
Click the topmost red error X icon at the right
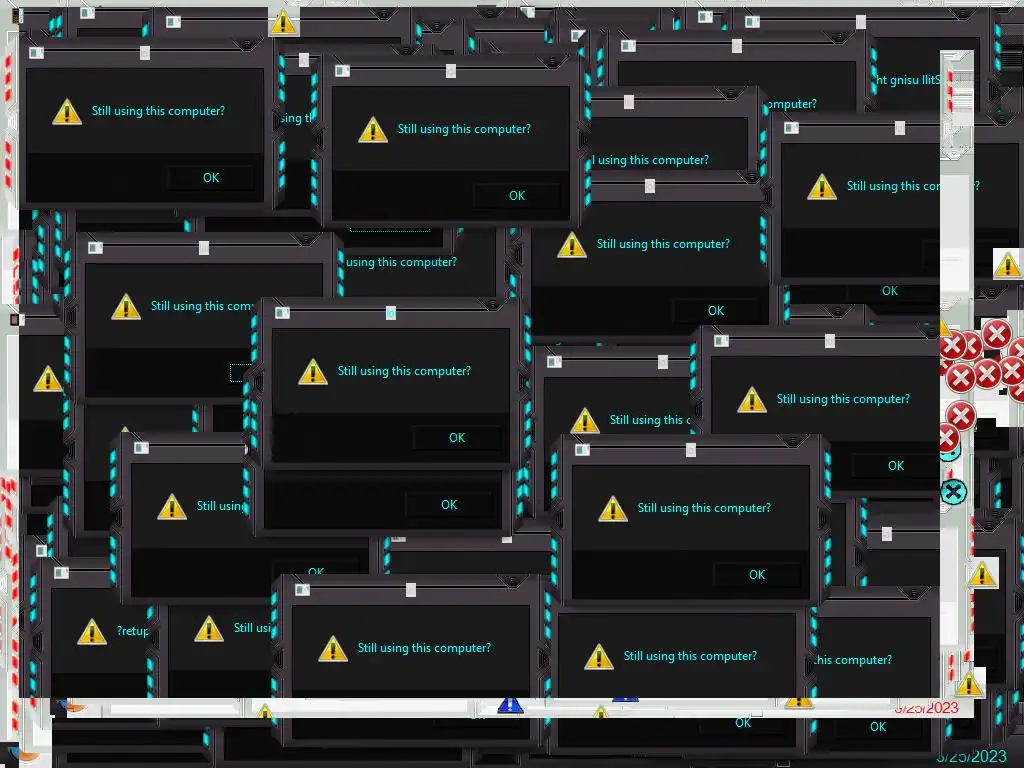[x=997, y=334]
